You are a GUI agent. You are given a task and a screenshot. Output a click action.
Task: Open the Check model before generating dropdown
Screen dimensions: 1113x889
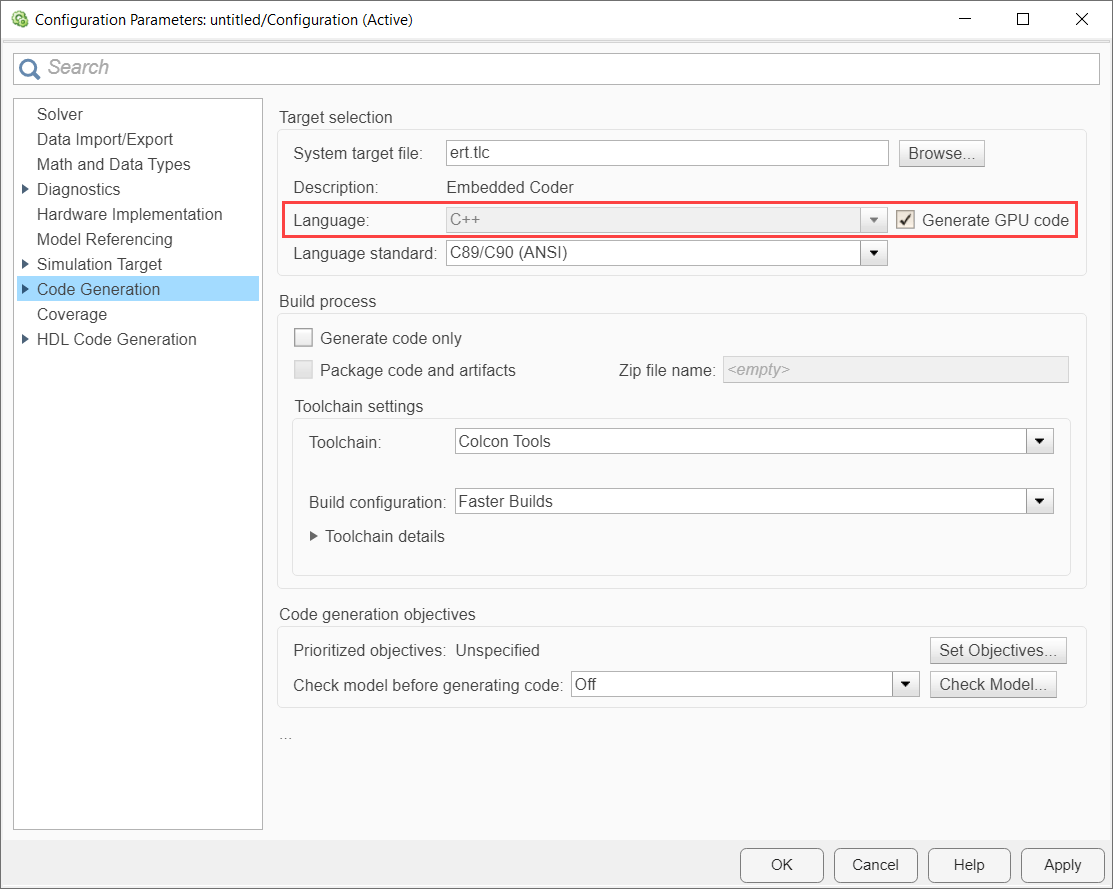(906, 685)
